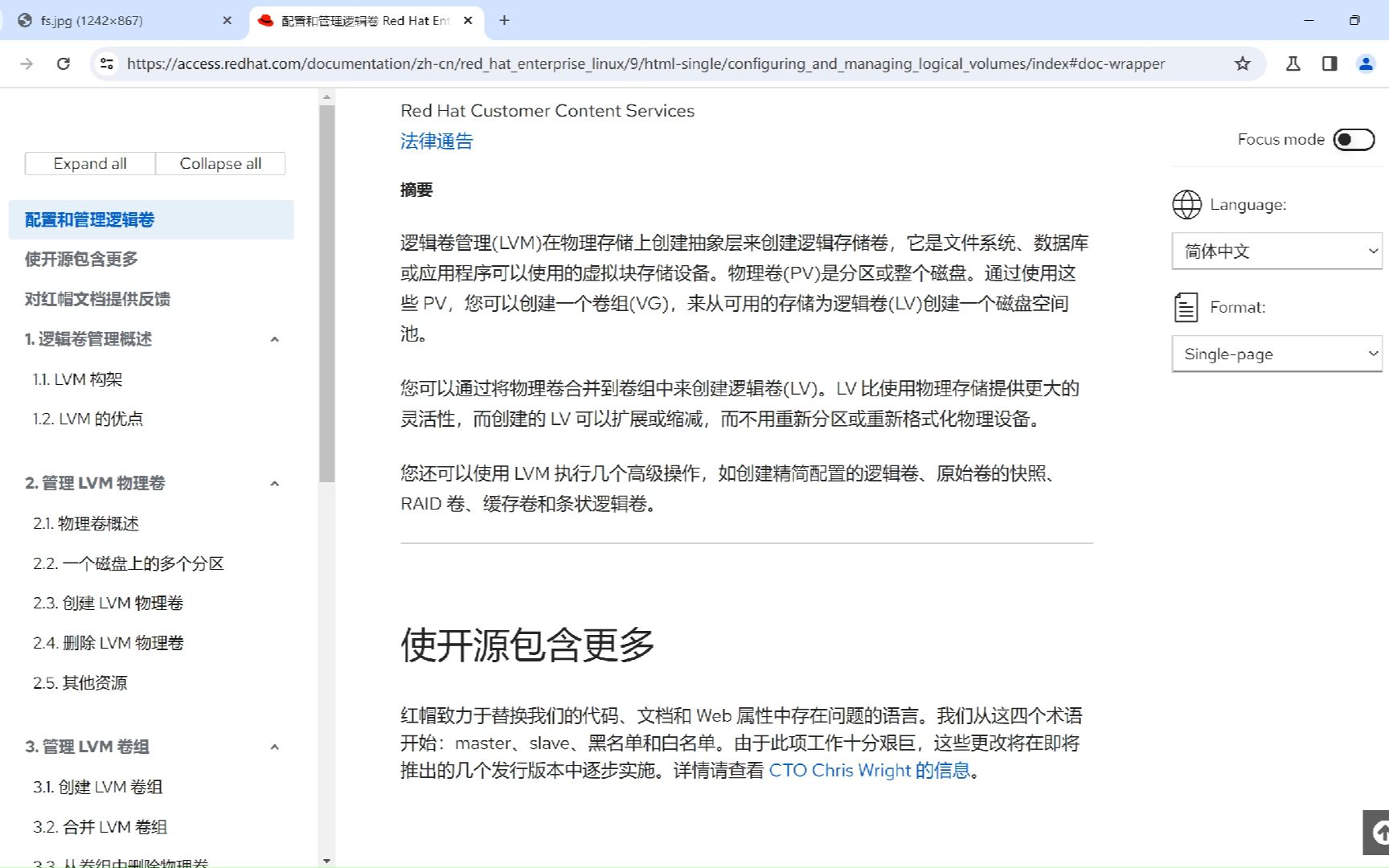Viewport: 1389px width, 868px height.
Task: Open 1.1. LVM 构架 in the sidebar
Action: pos(78,379)
